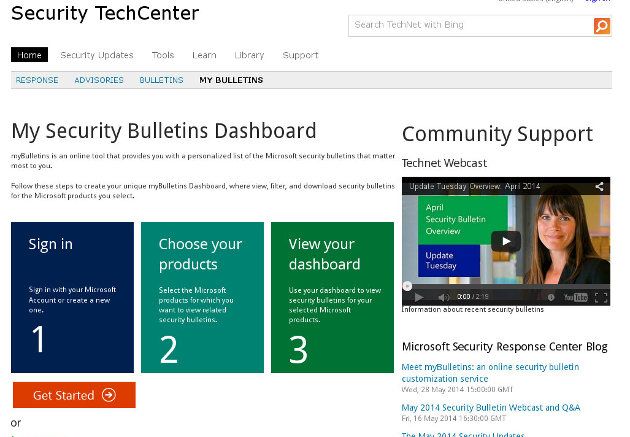Click the YouTube logo on the video player
The image size is (630, 437).
click(x=576, y=297)
